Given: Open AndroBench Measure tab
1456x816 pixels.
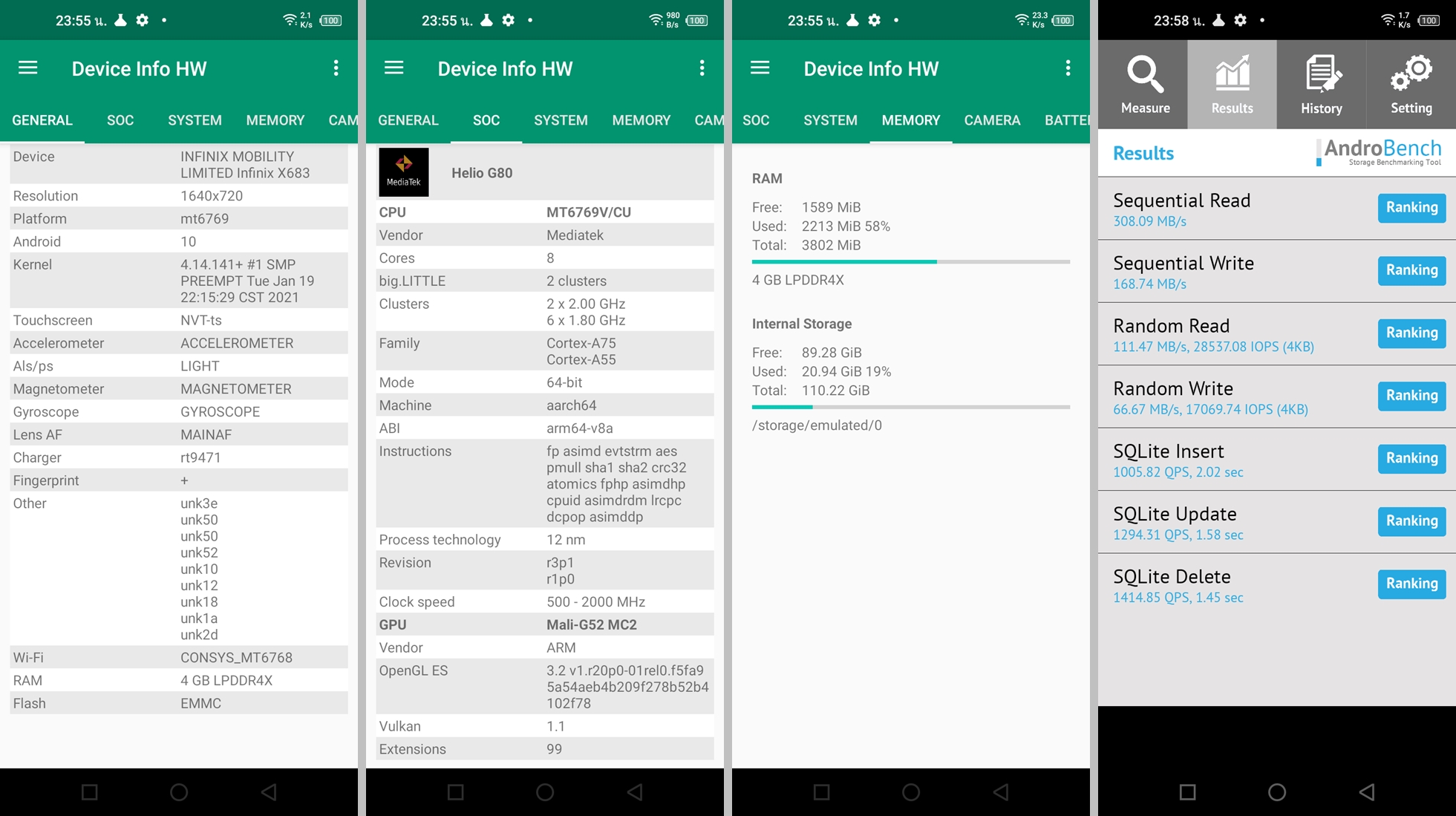Looking at the screenshot, I should point(1144,85).
